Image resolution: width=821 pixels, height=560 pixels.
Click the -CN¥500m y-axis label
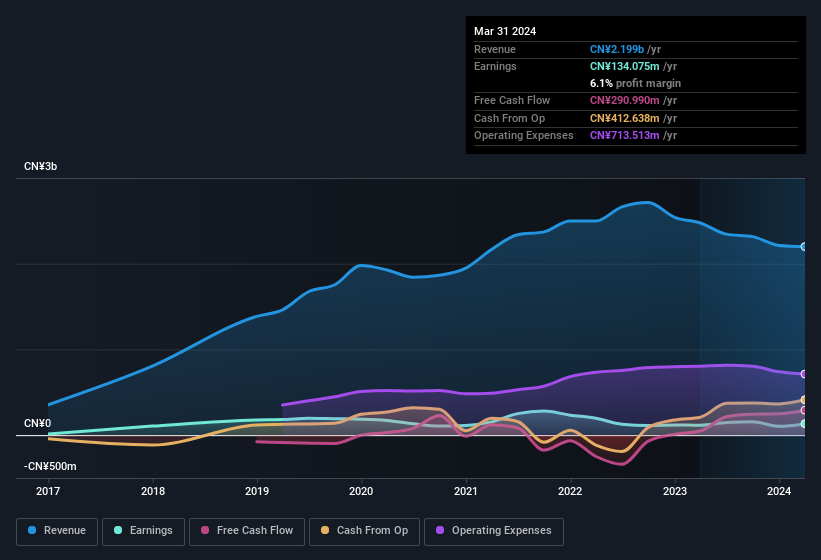[x=50, y=466]
